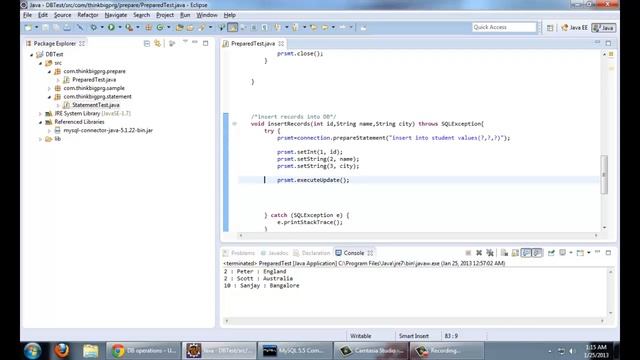Viewport: 640px width, 360px height.
Task: Expand com.thinkbigprg.sample package node
Action: [49, 88]
